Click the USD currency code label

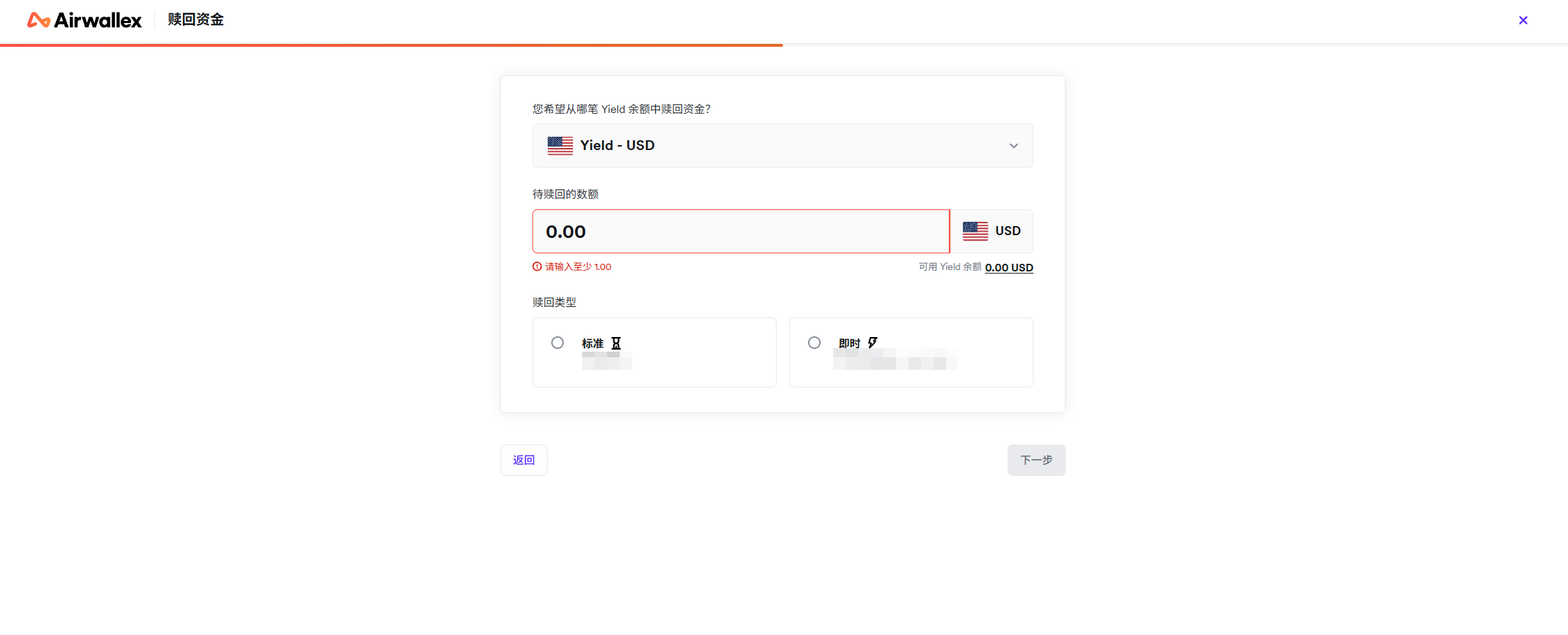[x=1008, y=231]
